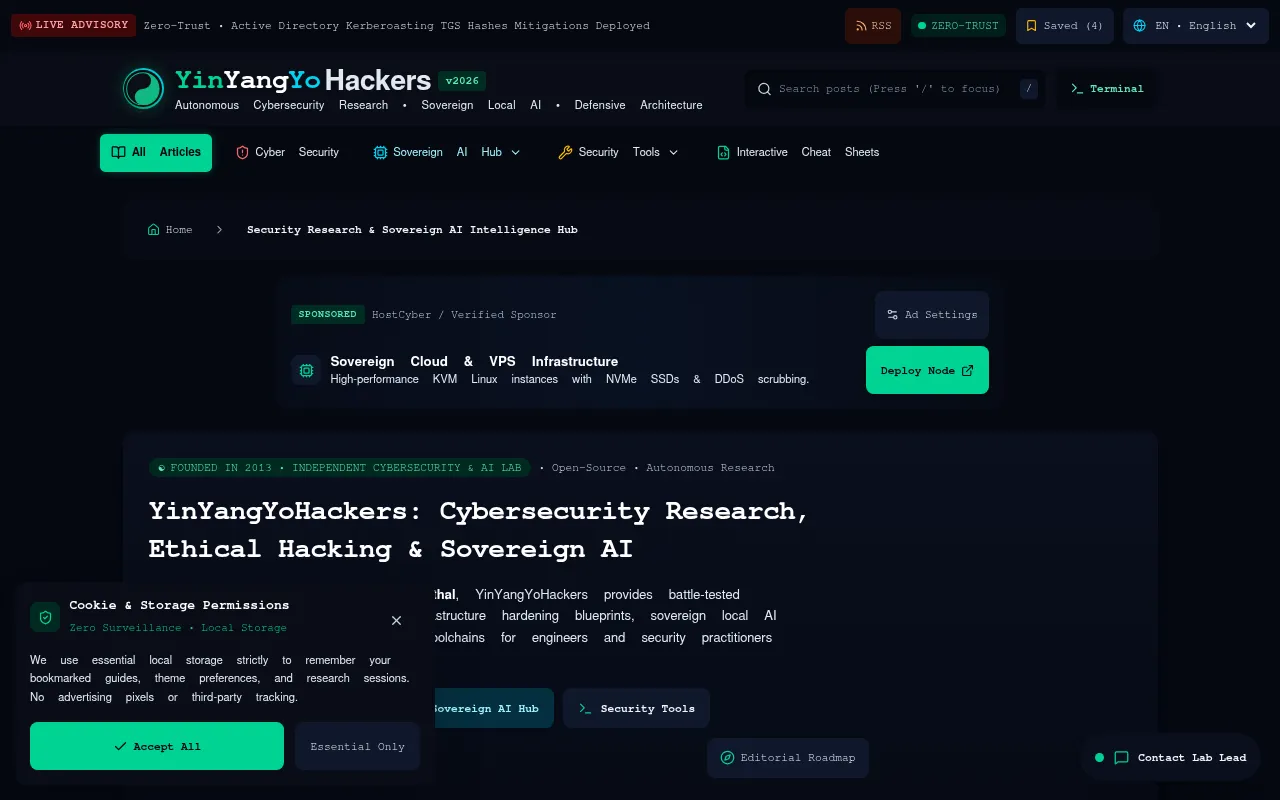Click the document icon beside Interactive Cheat Sheets
Screen dimensions: 1280x800
tap(723, 153)
